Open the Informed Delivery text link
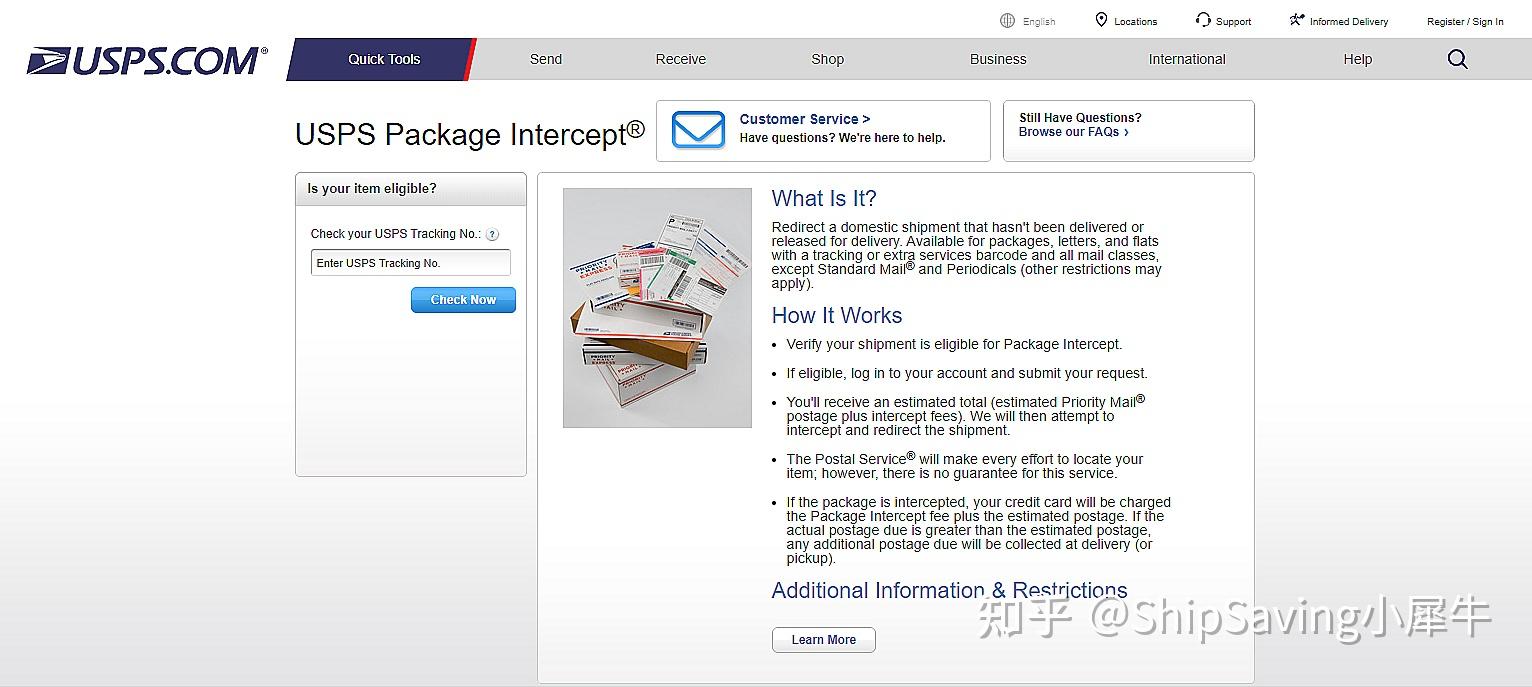 click(x=1349, y=22)
